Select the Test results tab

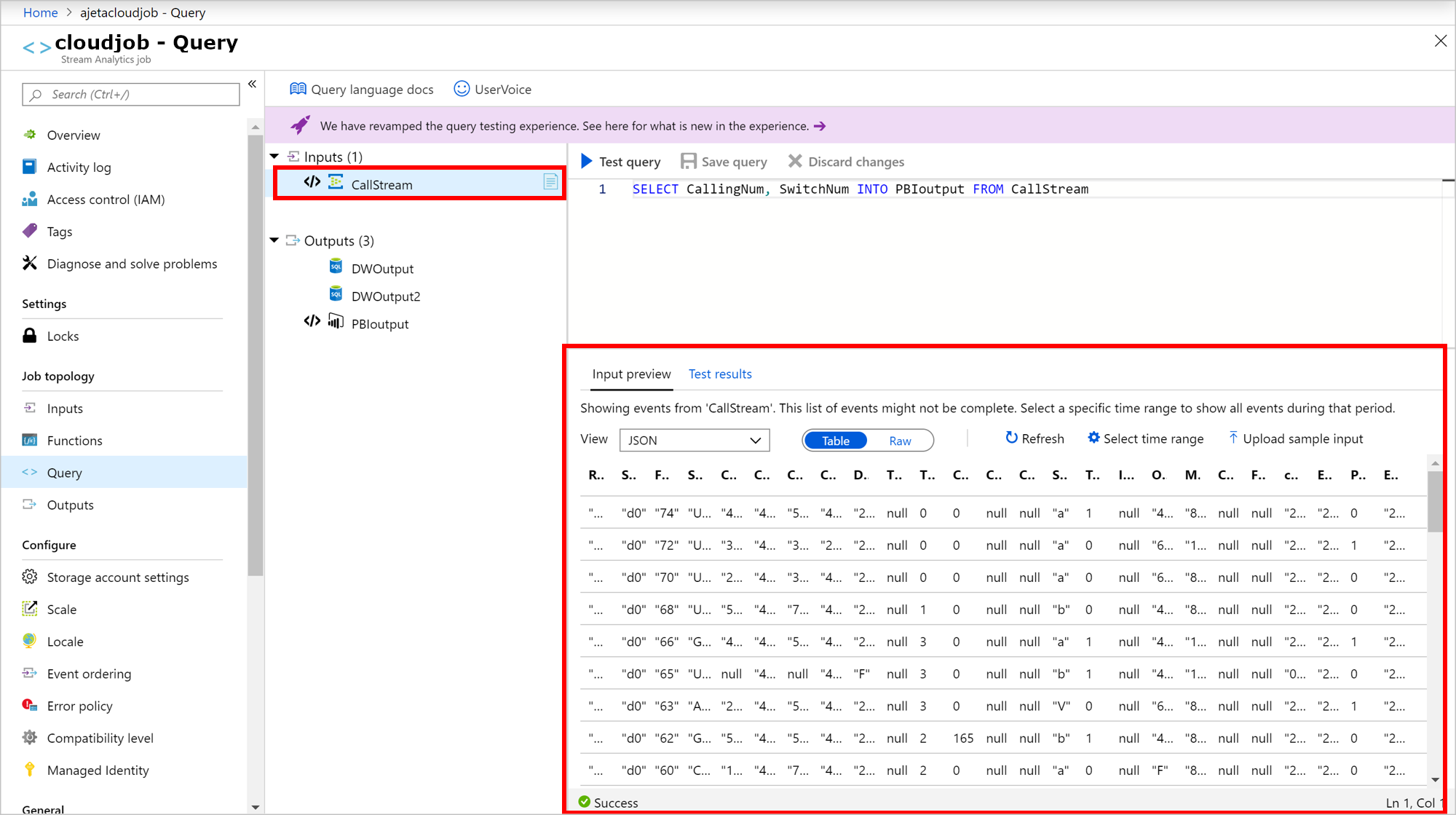(x=719, y=373)
